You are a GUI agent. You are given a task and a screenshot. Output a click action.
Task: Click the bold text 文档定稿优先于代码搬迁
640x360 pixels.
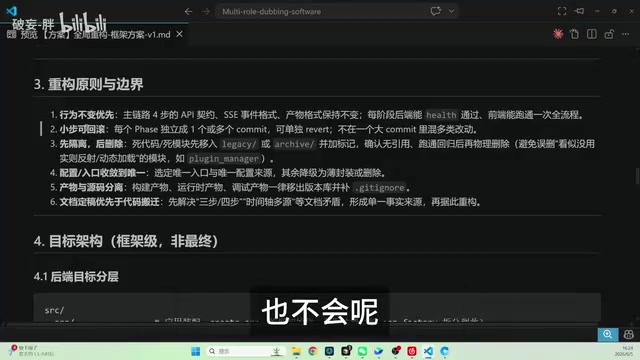pos(109,202)
